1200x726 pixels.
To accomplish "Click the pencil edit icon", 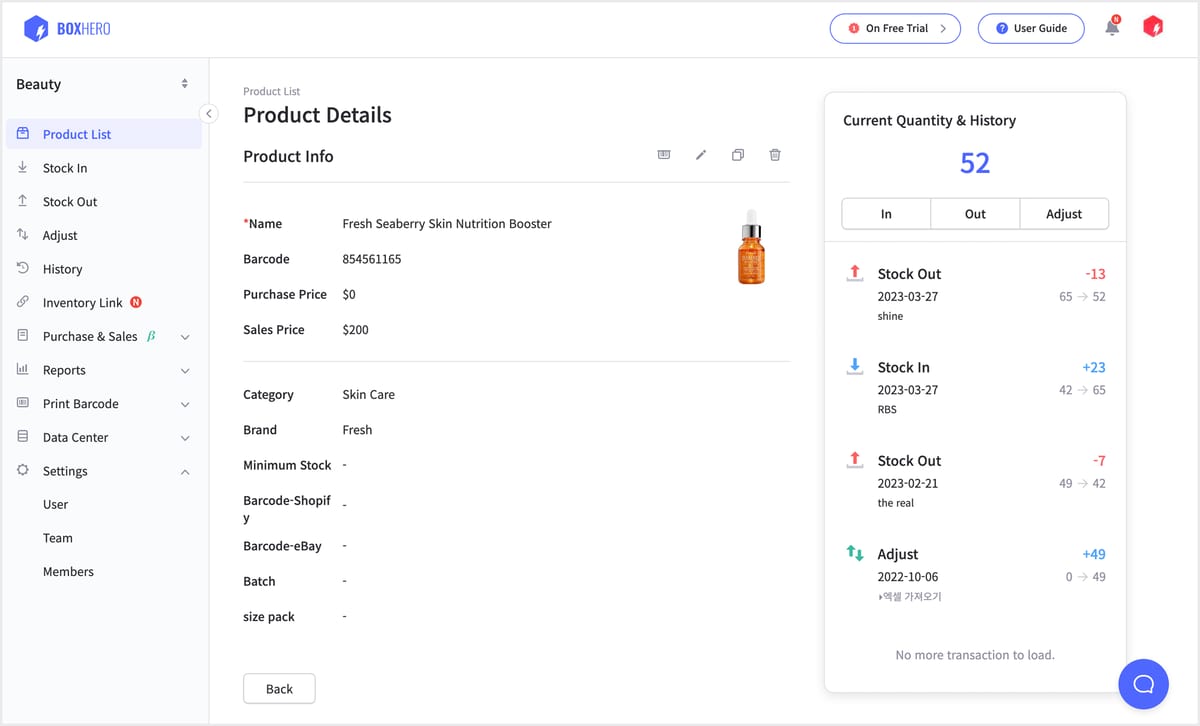I will pos(701,155).
